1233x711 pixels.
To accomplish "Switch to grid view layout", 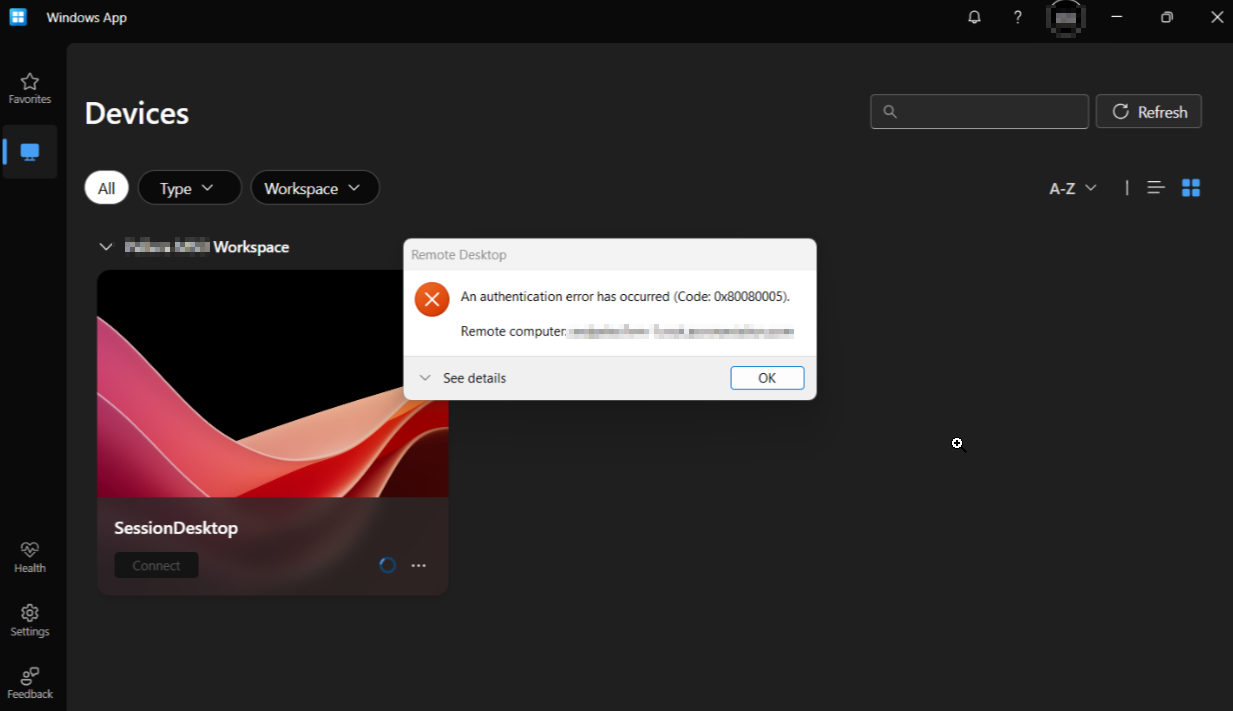I will (x=1190, y=187).
